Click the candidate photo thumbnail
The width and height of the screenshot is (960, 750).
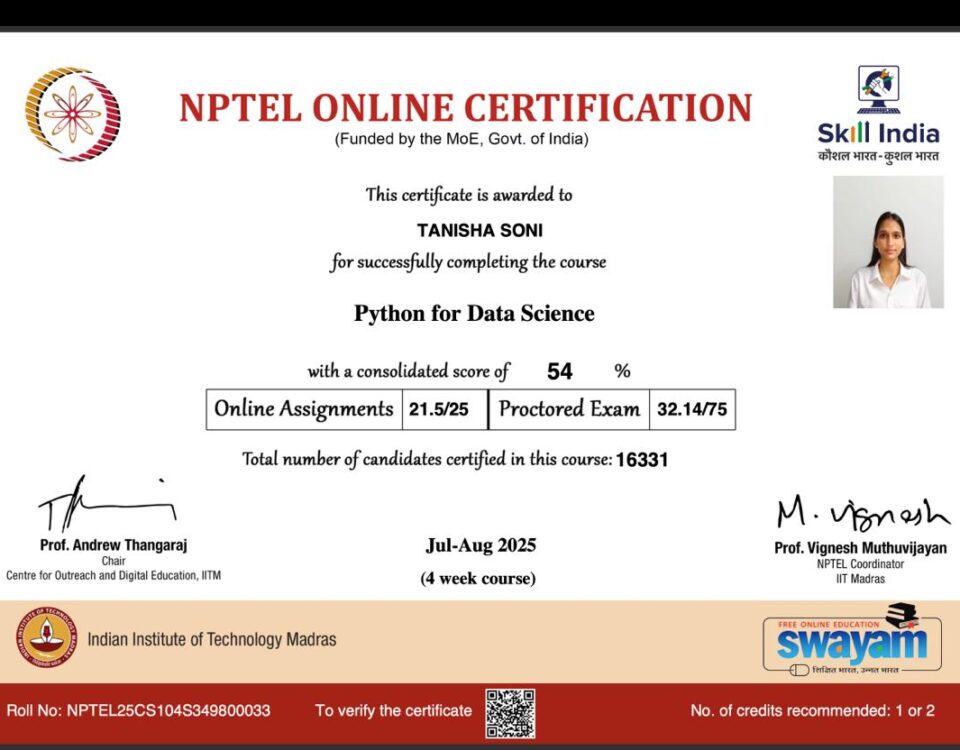[888, 242]
